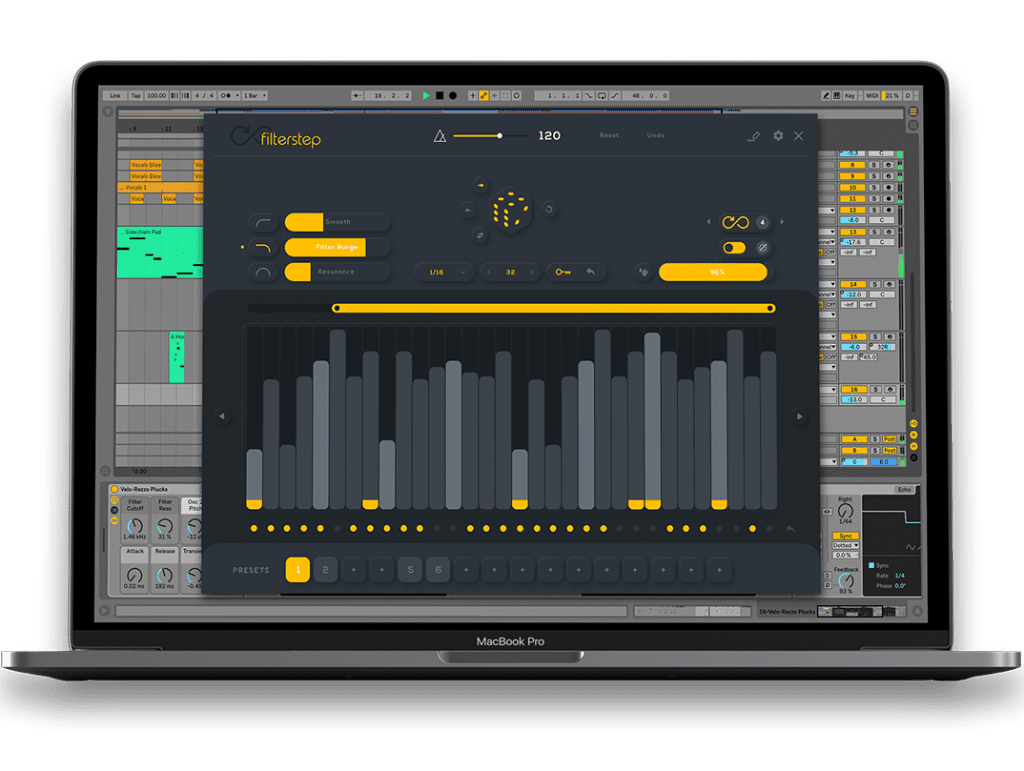Close the Filterstep plugin window
Screen dimensions: 1024x771
pyautogui.click(x=799, y=136)
